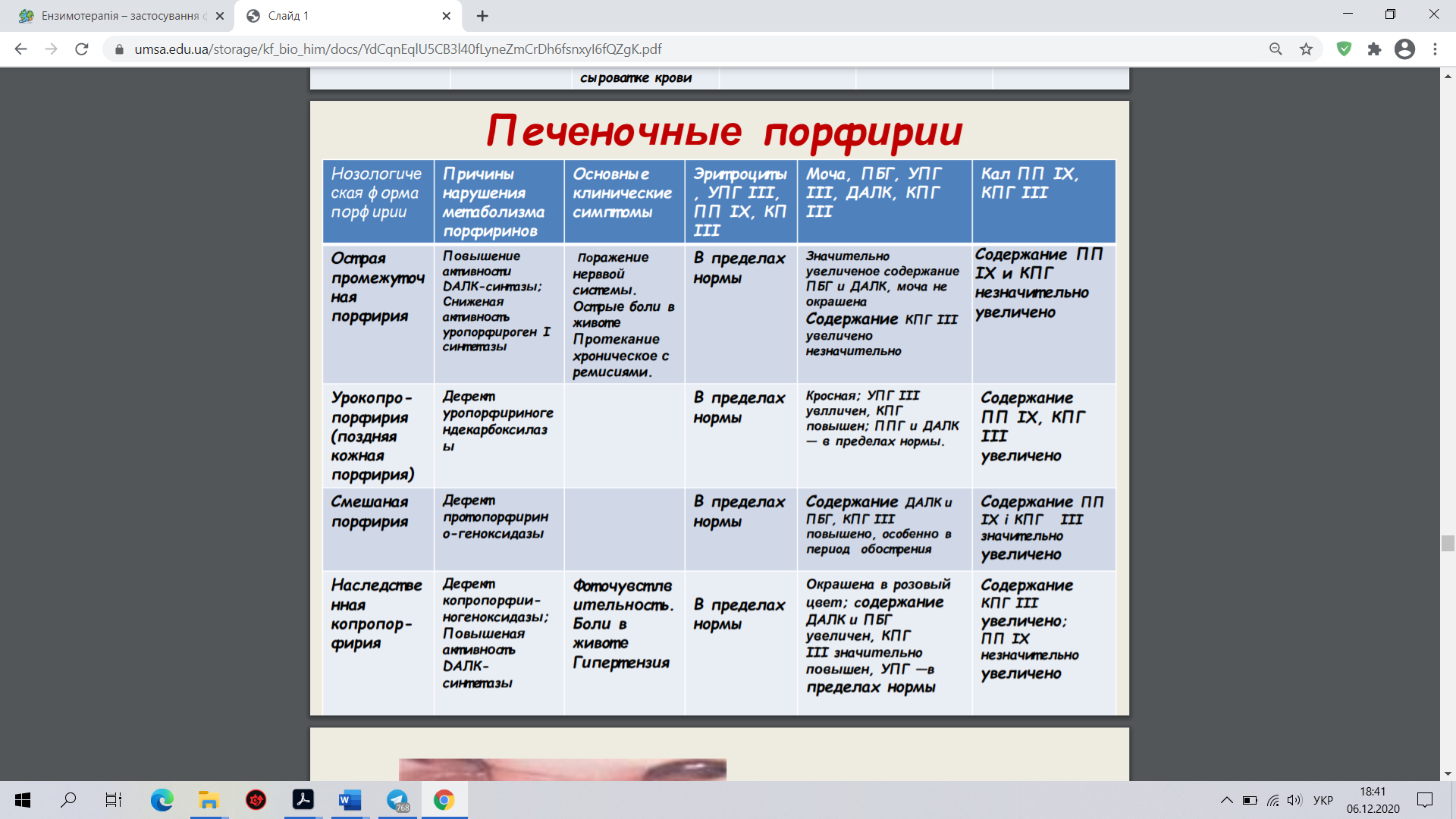This screenshot has height=819, width=1456.
Task: Go back to the previous page
Action: click(x=20, y=49)
